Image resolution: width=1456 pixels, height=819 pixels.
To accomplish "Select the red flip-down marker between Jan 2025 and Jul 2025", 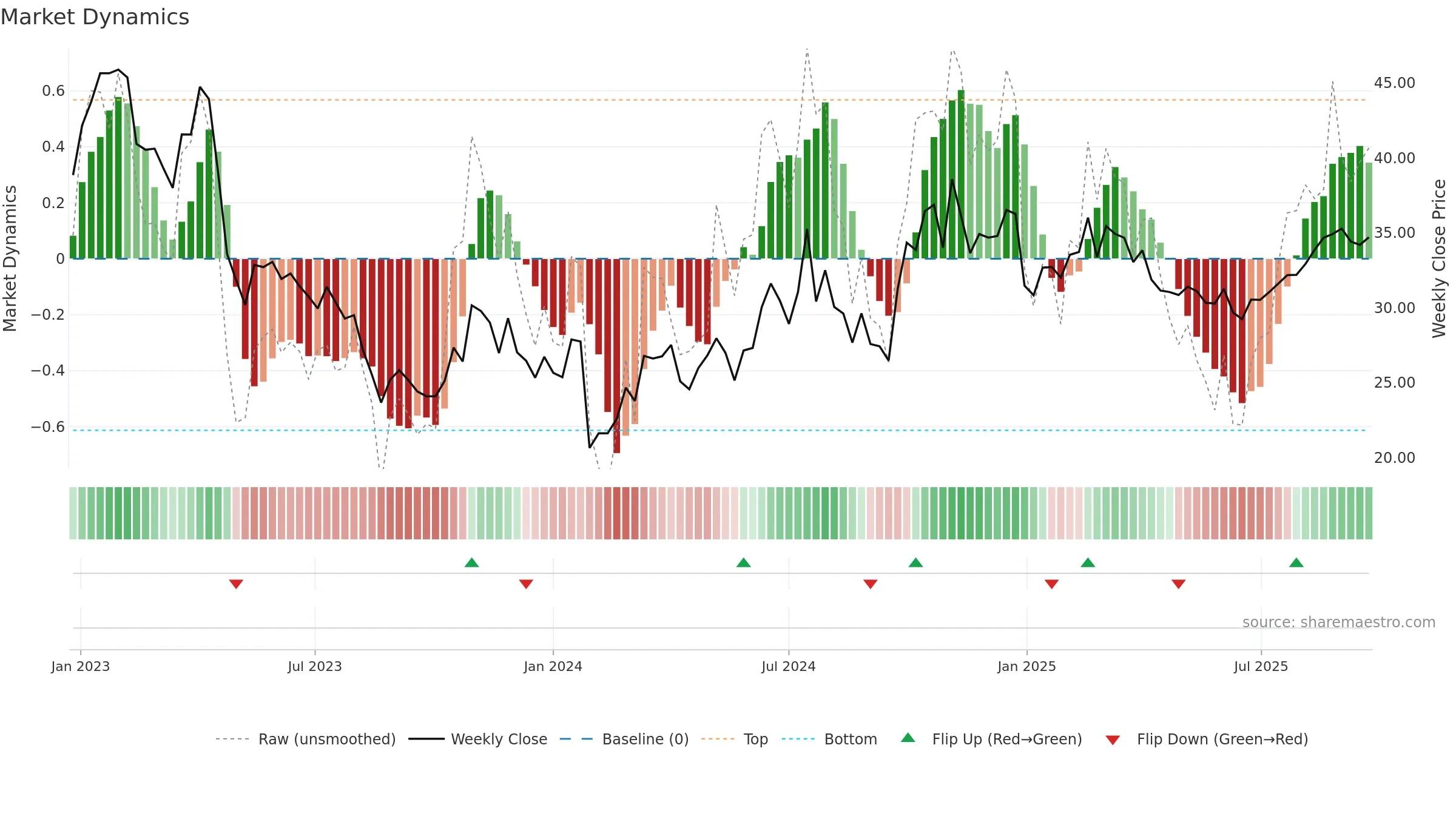I will [x=1179, y=584].
